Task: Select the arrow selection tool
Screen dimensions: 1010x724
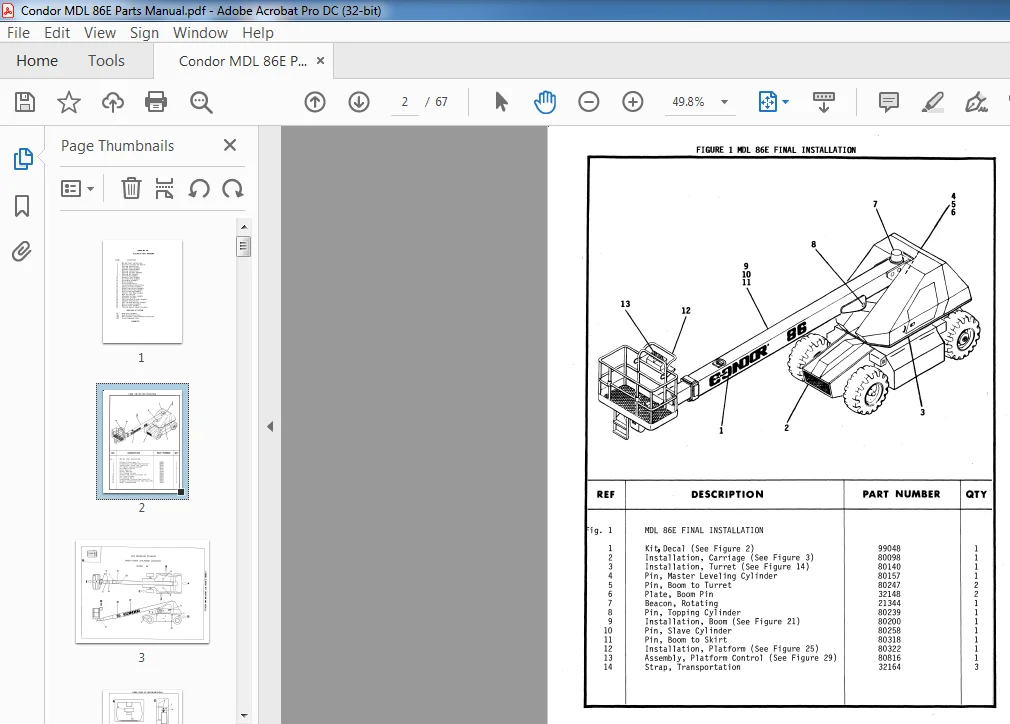Action: pos(501,102)
